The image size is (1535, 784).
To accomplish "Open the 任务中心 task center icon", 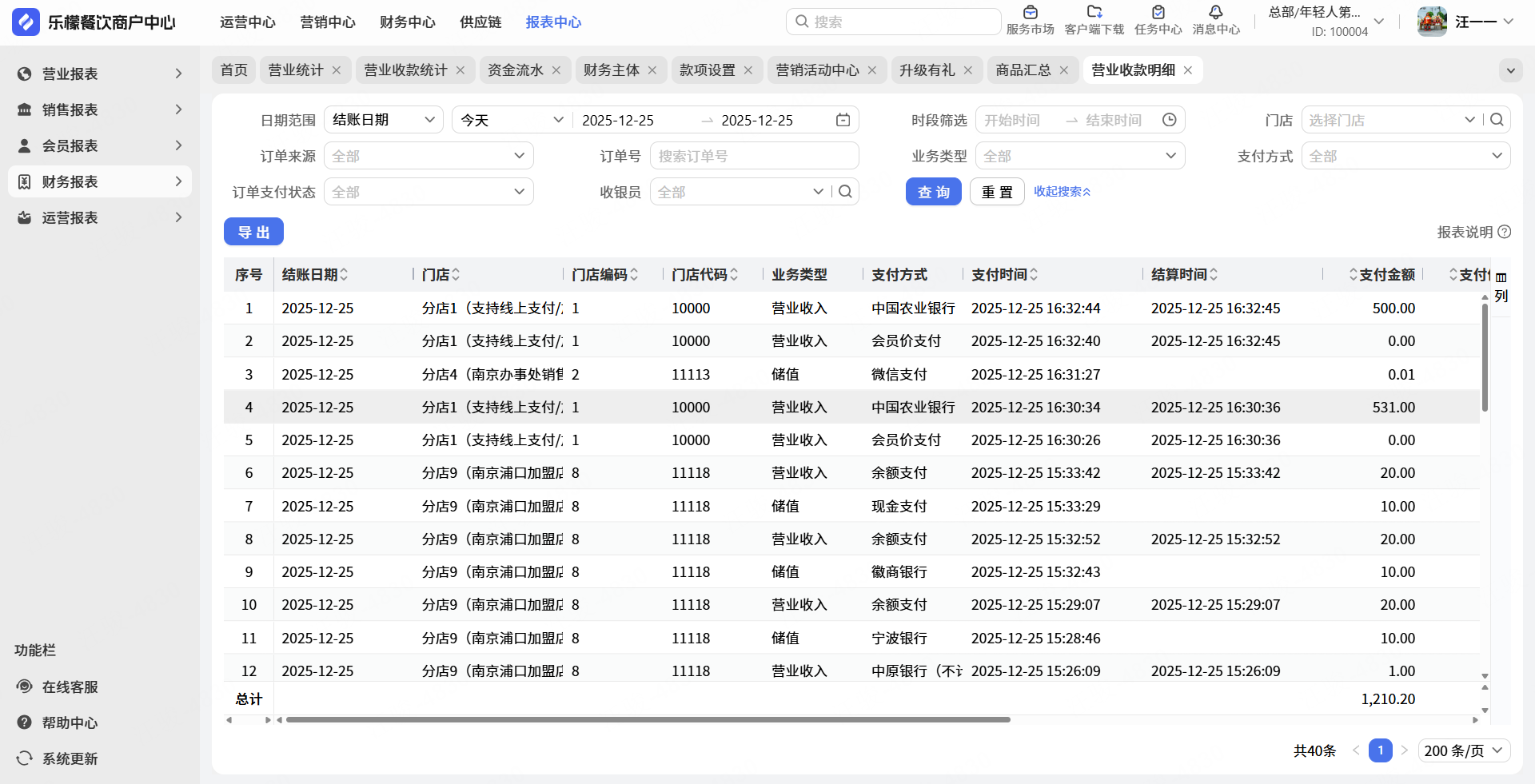I will pyautogui.click(x=1158, y=13).
